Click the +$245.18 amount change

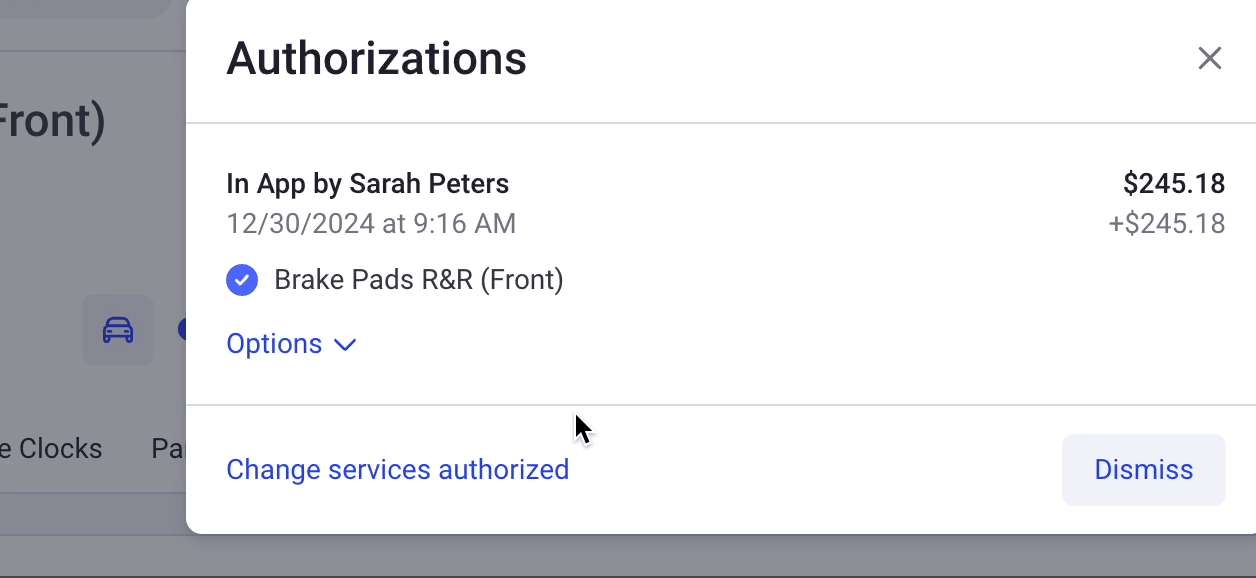[x=1167, y=224]
